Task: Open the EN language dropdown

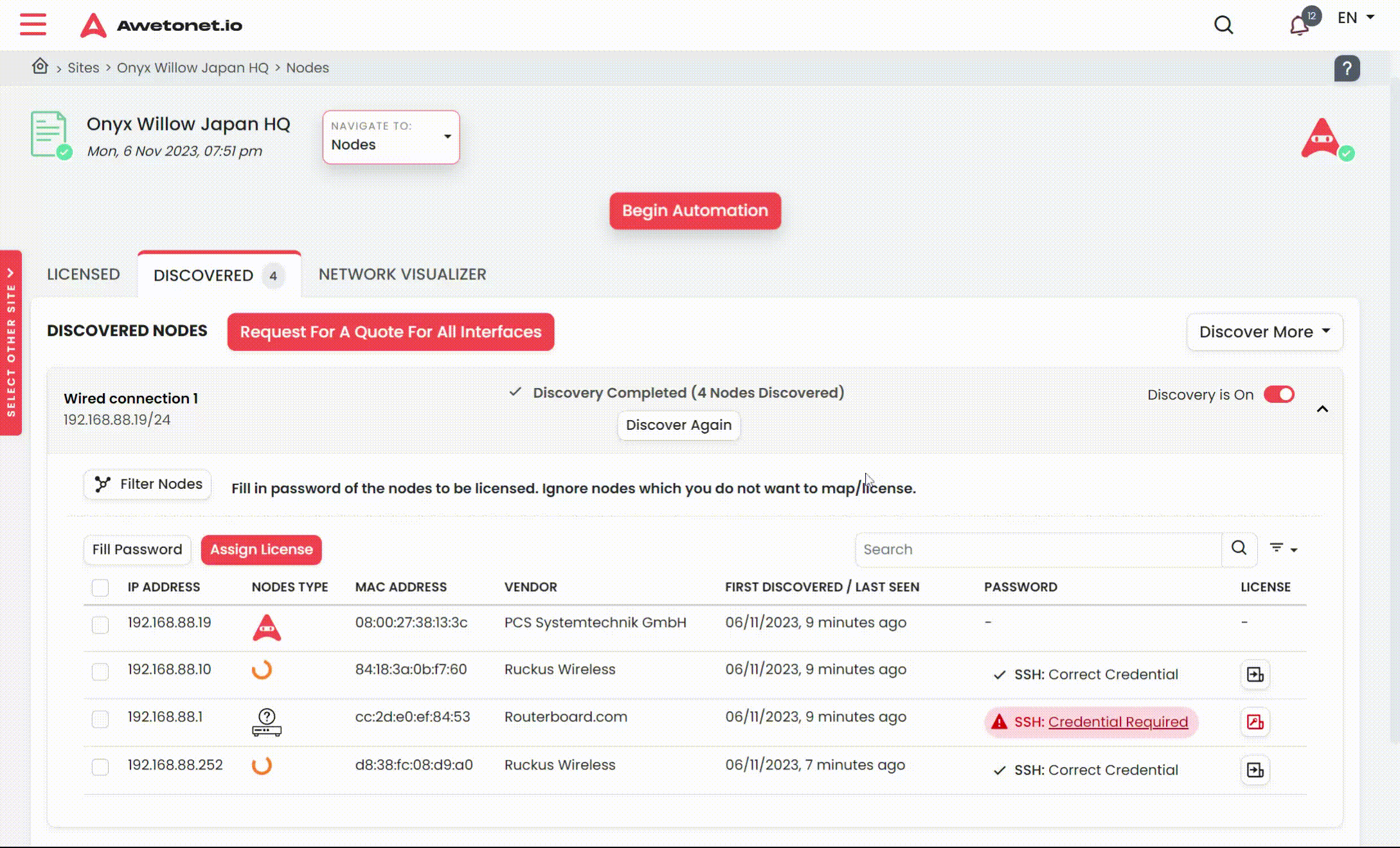Action: 1355,18
